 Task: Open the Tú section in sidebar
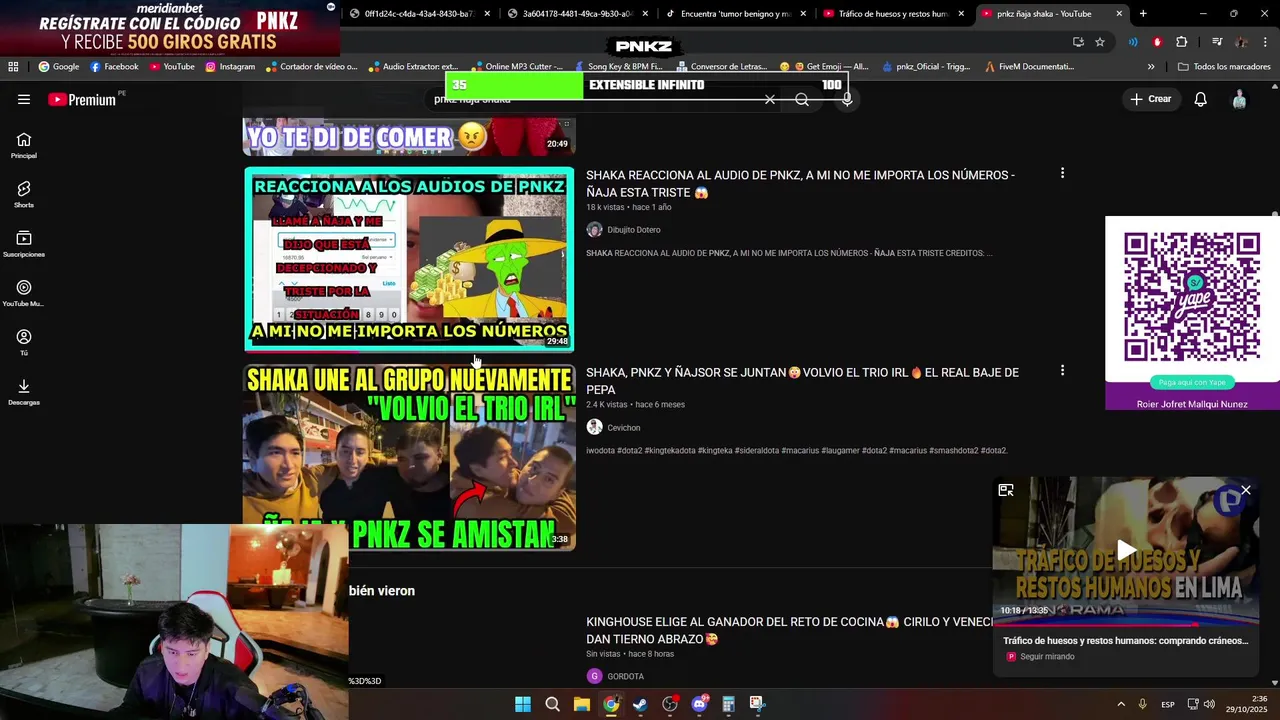pos(24,343)
